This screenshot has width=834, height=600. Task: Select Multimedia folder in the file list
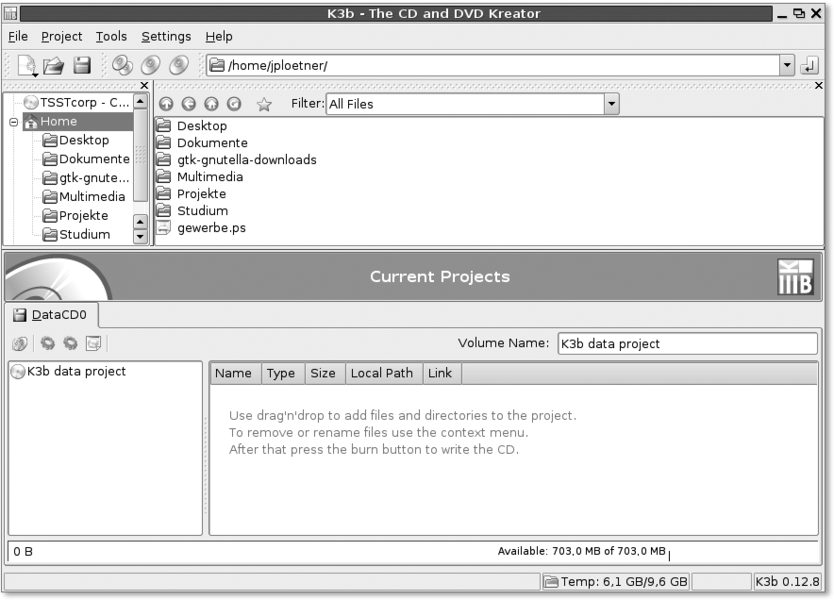[209, 177]
